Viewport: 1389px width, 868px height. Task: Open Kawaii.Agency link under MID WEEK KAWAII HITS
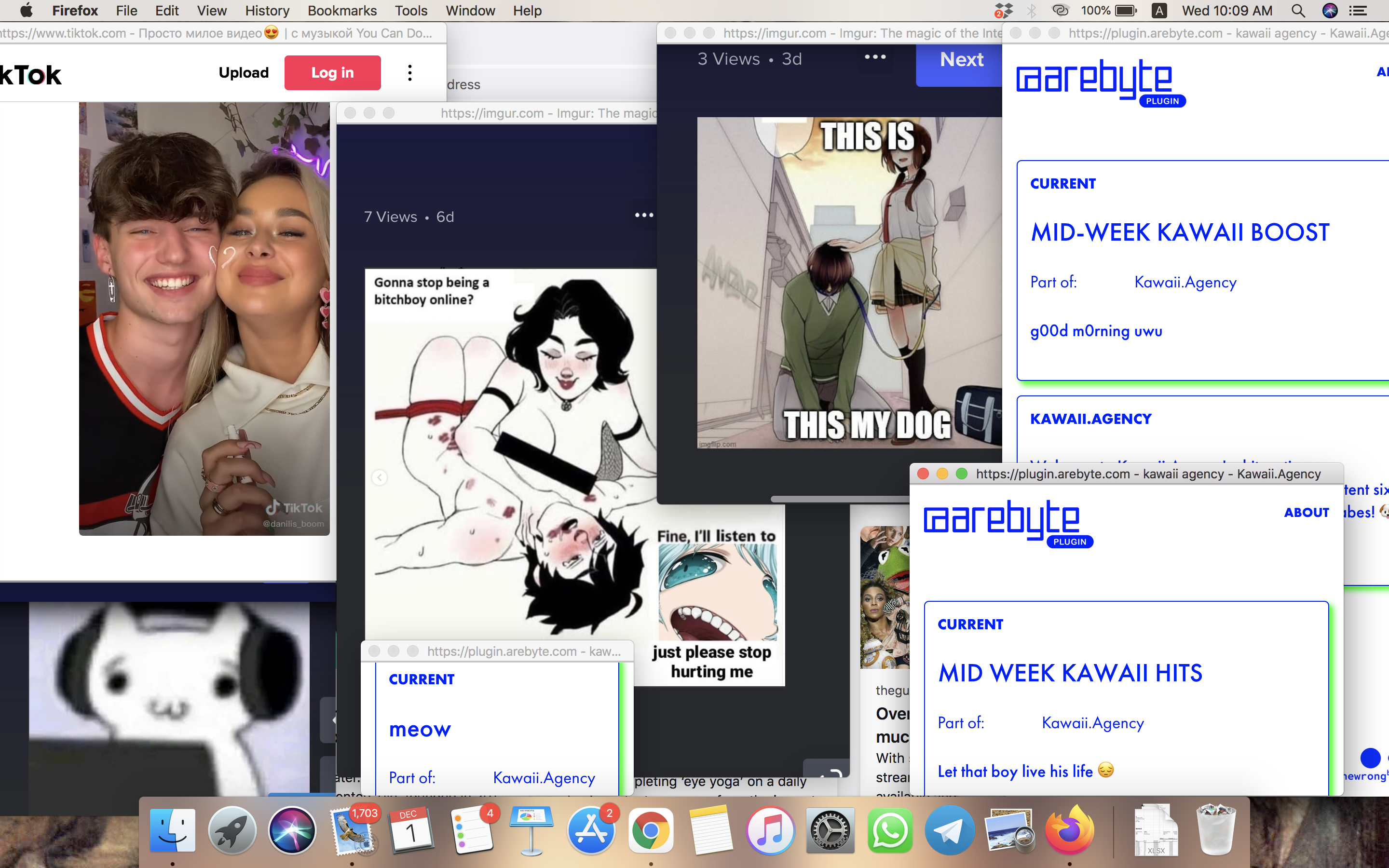[x=1092, y=723]
